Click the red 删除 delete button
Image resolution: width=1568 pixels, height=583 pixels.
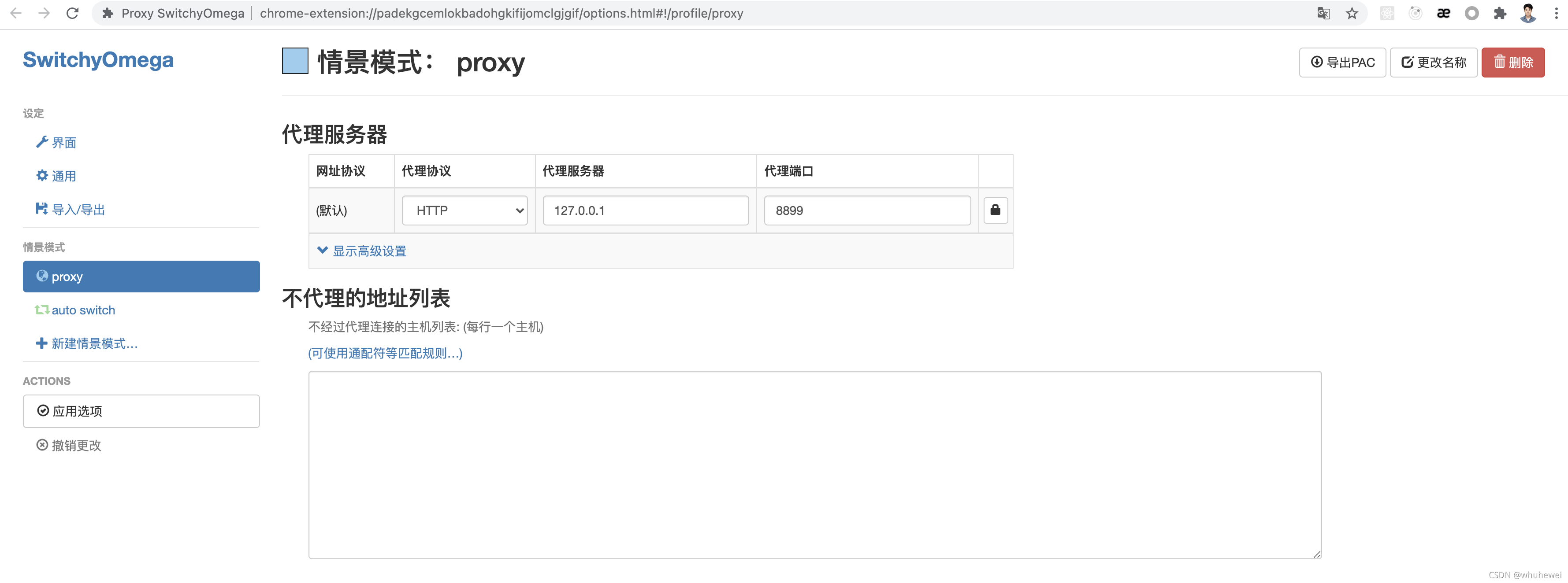pyautogui.click(x=1512, y=63)
